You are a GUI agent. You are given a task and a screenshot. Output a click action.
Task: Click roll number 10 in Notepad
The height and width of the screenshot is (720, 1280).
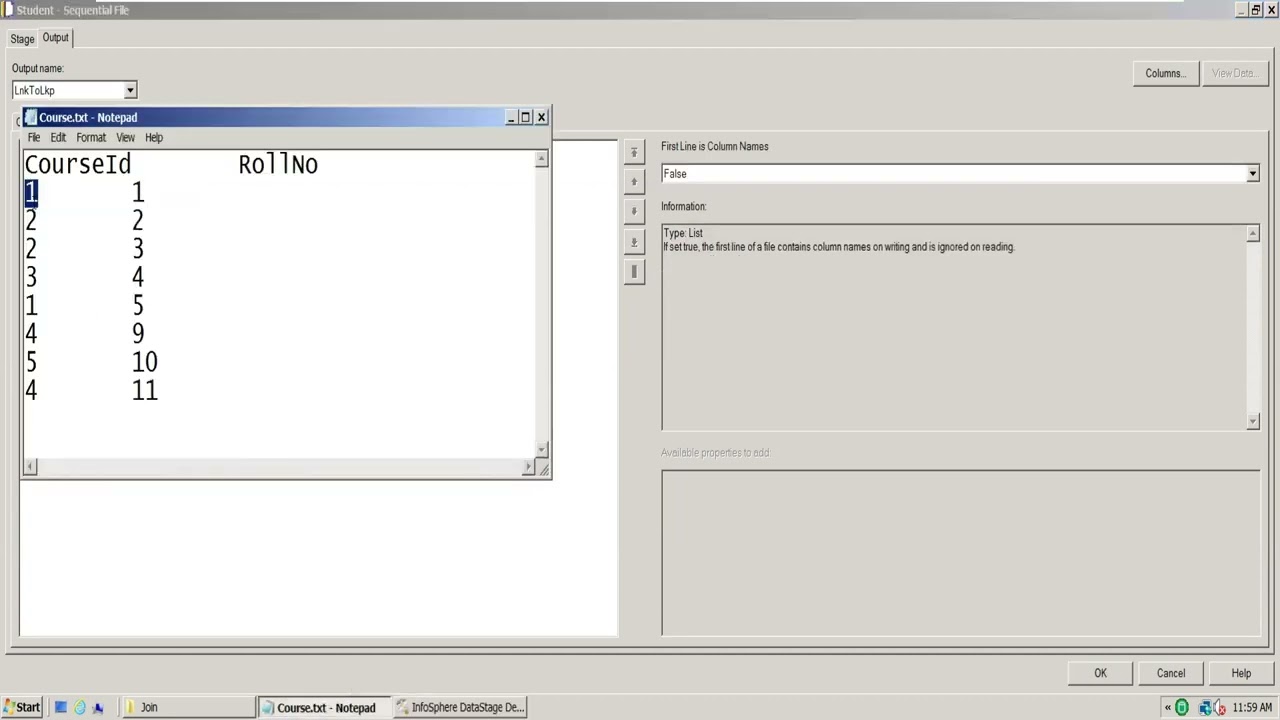(145, 362)
